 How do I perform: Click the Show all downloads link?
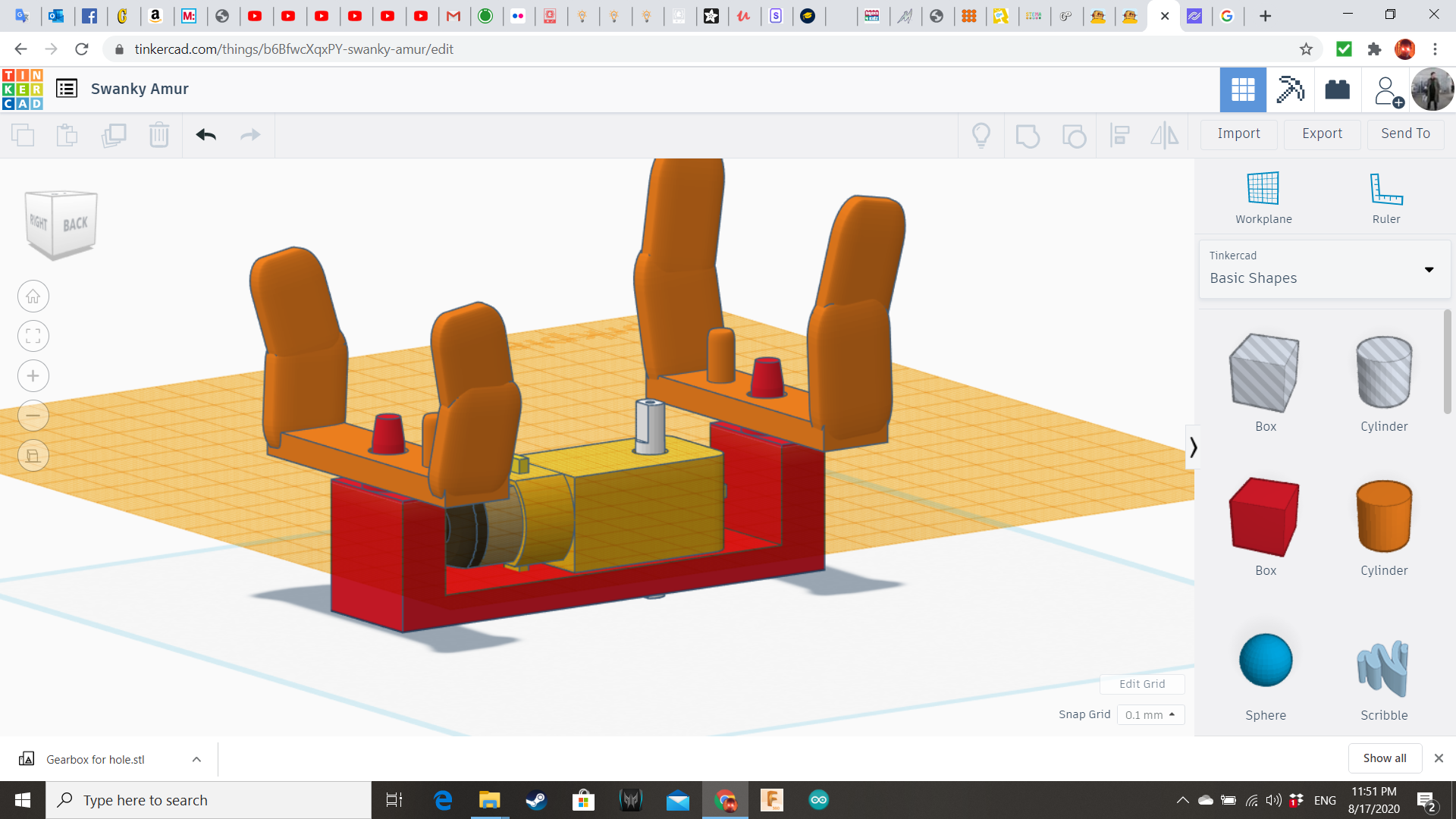[x=1385, y=758]
